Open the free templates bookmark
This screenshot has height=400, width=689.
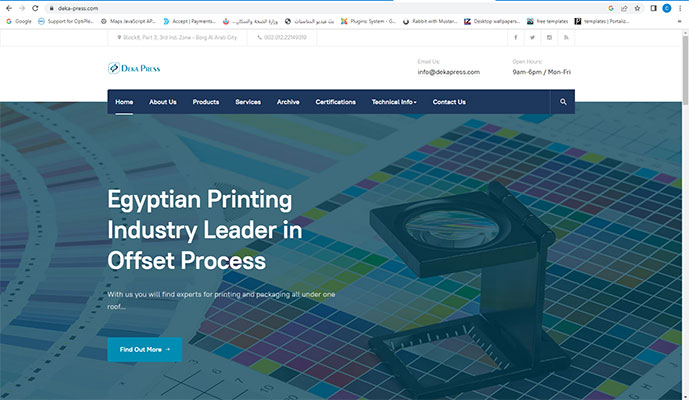click(x=548, y=21)
